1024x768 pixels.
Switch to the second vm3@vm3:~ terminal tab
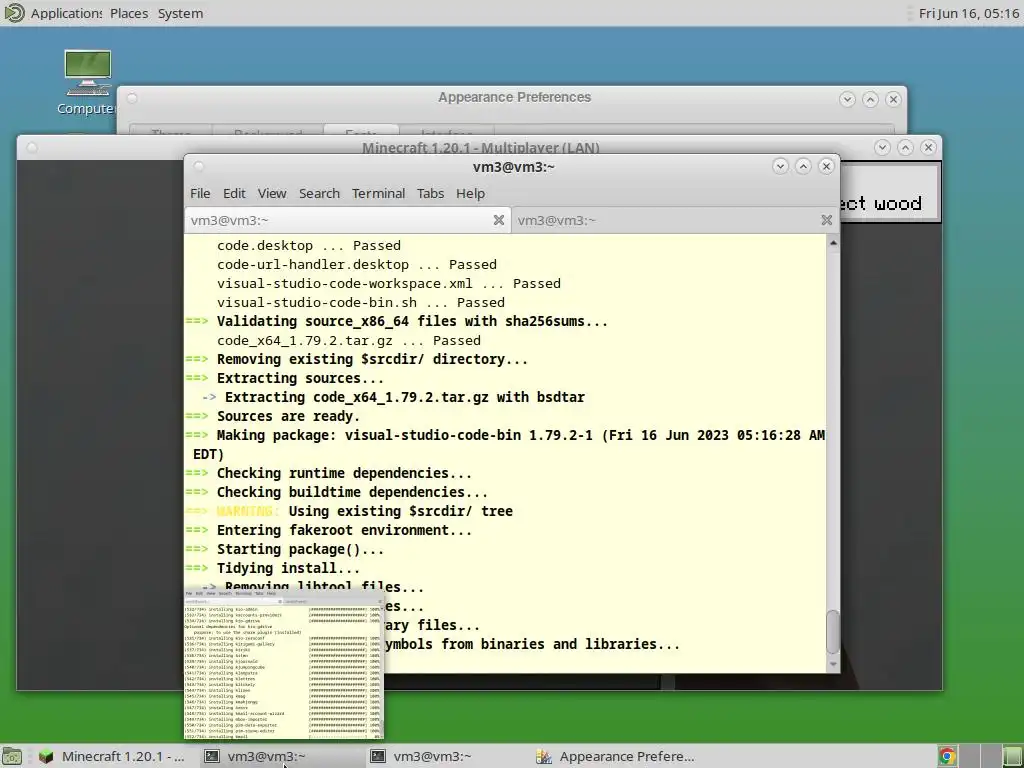point(675,220)
